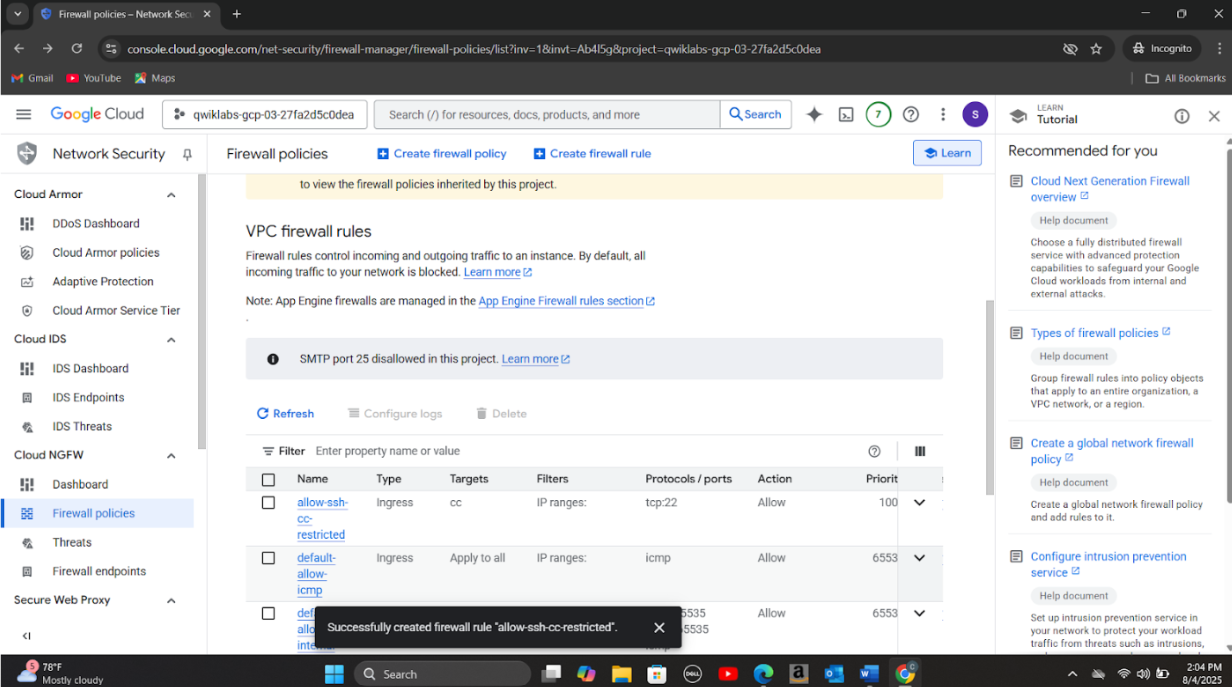Click the tutorial panel info icon

pyautogui.click(x=1182, y=116)
